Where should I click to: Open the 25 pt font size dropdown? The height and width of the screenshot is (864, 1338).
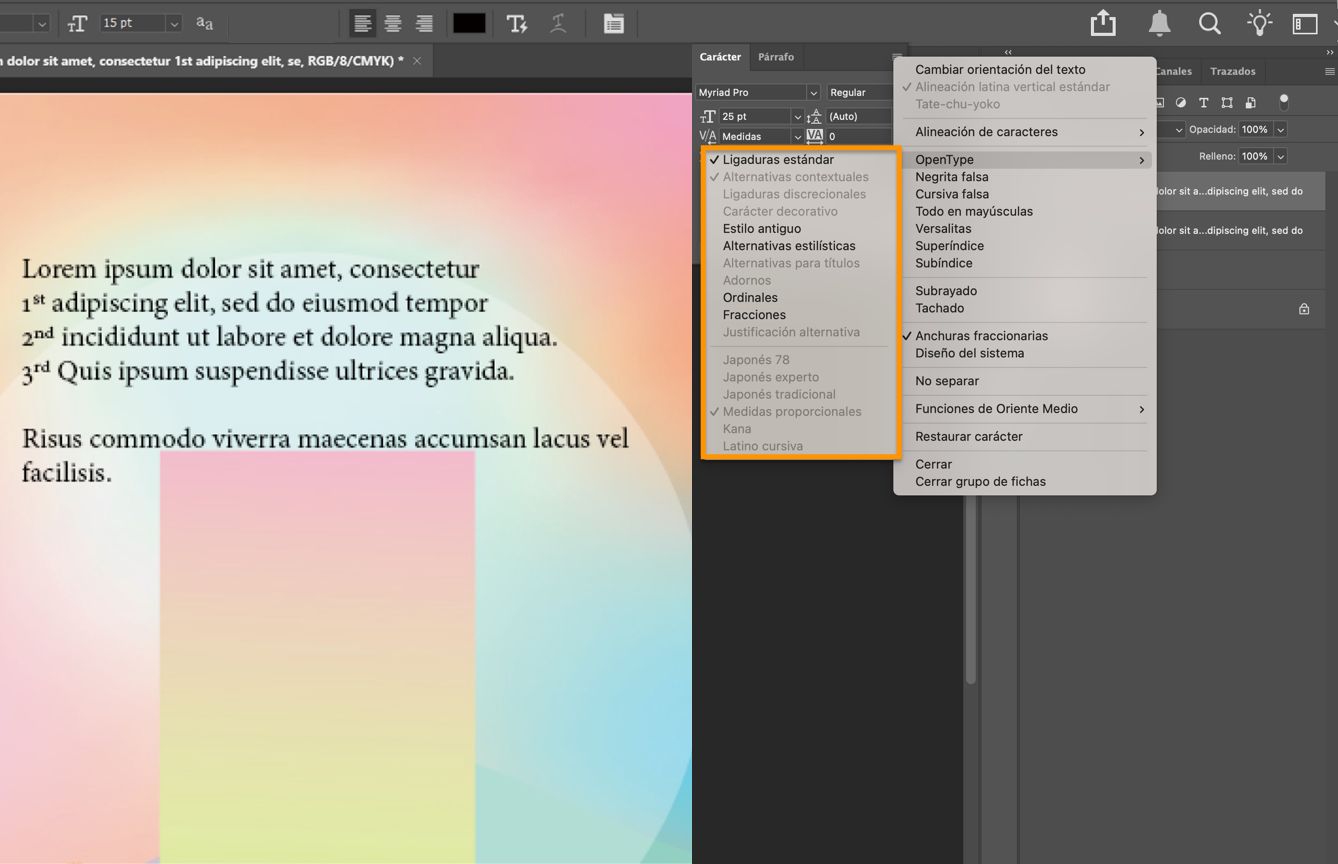coord(797,115)
